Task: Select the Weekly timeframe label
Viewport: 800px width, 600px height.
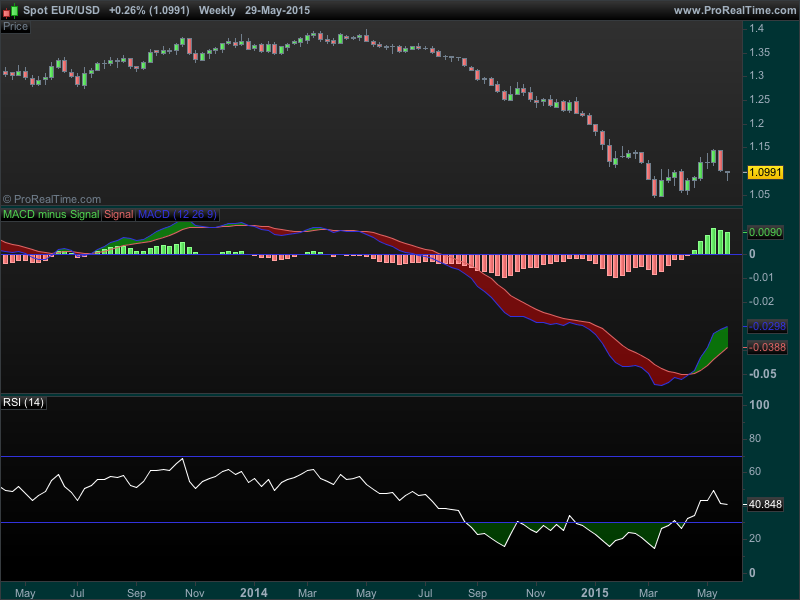Action: point(217,10)
